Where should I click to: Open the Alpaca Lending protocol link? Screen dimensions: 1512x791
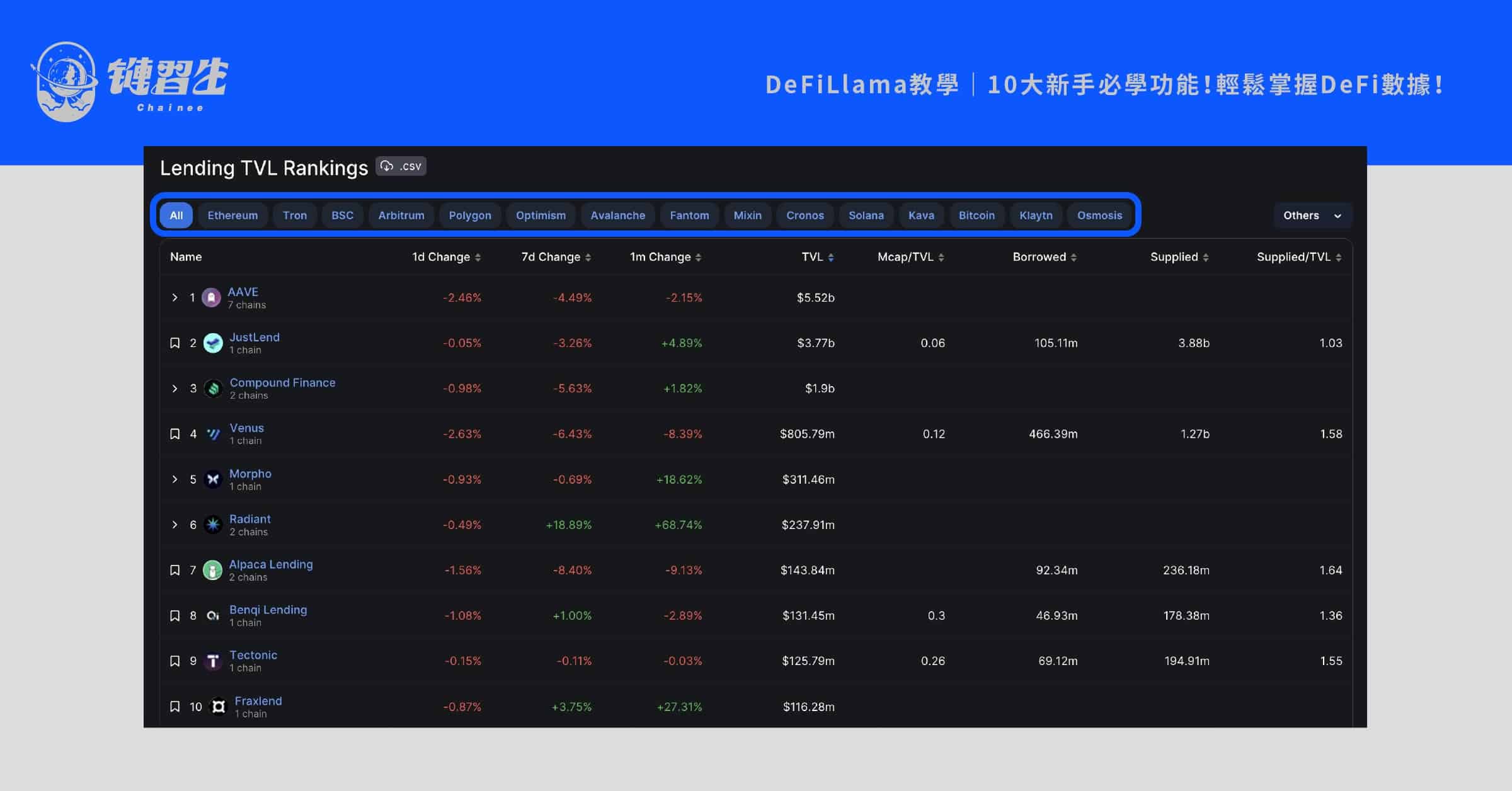[x=271, y=564]
